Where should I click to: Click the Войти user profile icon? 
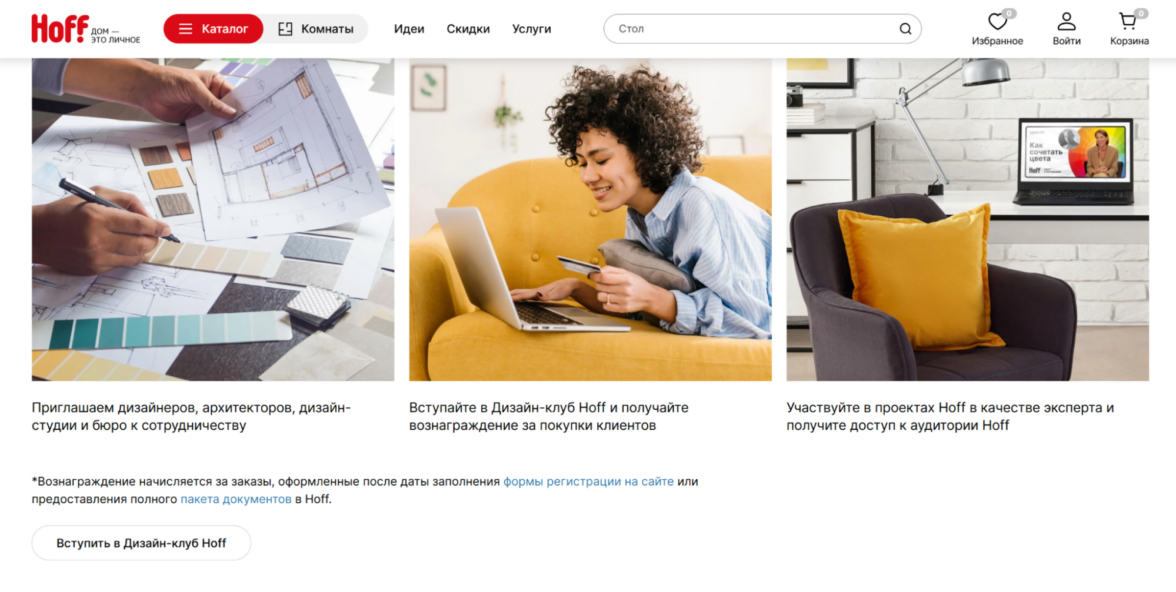pos(1066,21)
